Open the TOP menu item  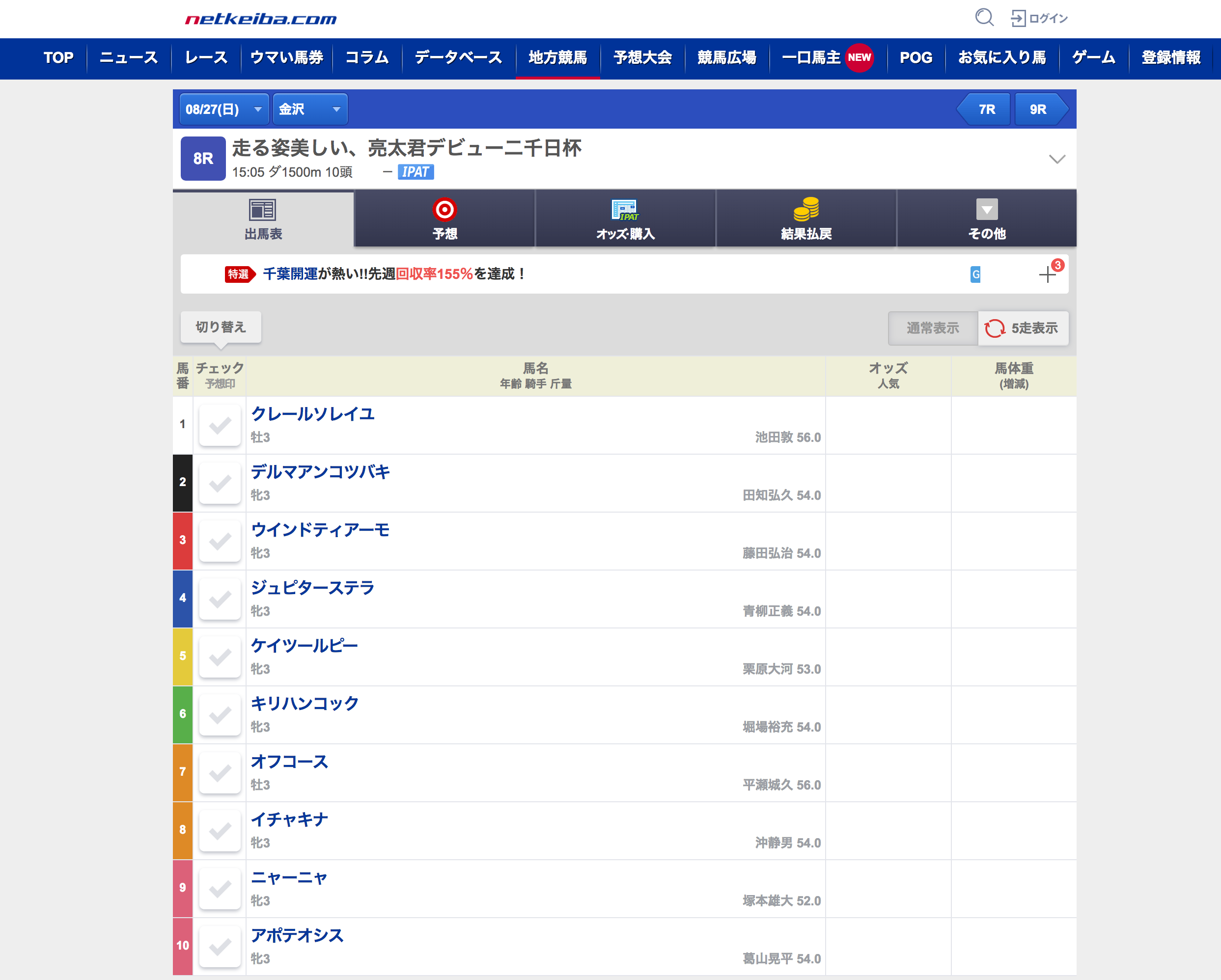pyautogui.click(x=58, y=58)
